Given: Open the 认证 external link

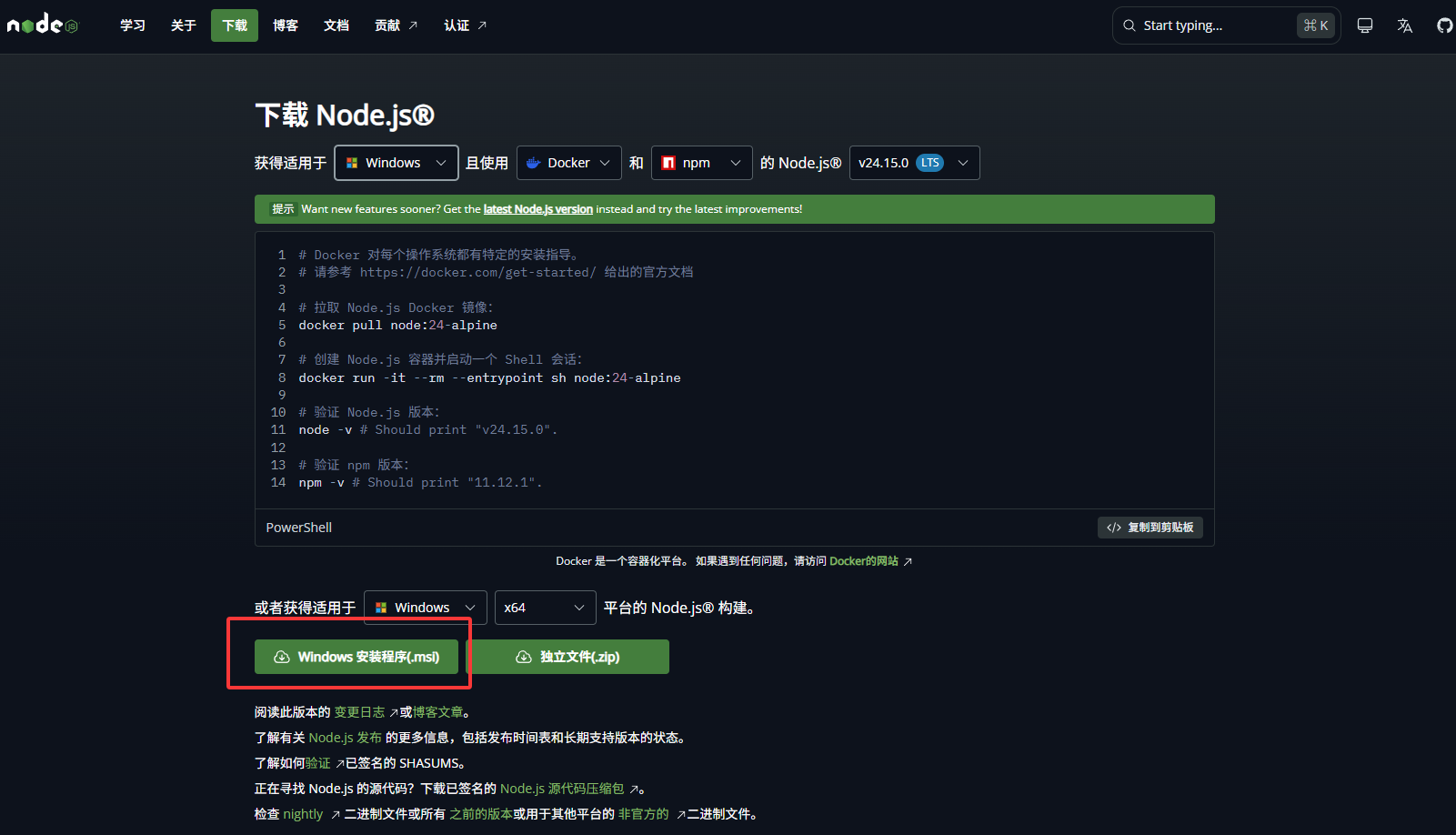Looking at the screenshot, I should (x=465, y=25).
